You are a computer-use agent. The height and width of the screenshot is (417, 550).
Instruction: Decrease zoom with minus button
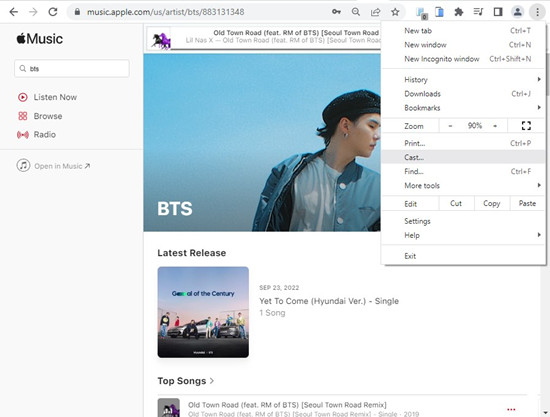[450, 126]
